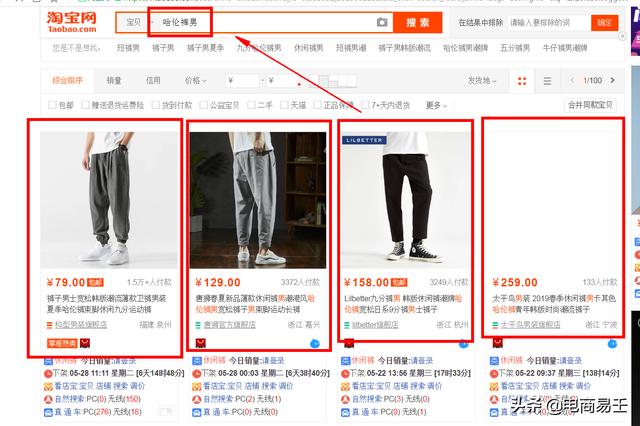Select the 天猫 filter checkbox

(x=284, y=105)
